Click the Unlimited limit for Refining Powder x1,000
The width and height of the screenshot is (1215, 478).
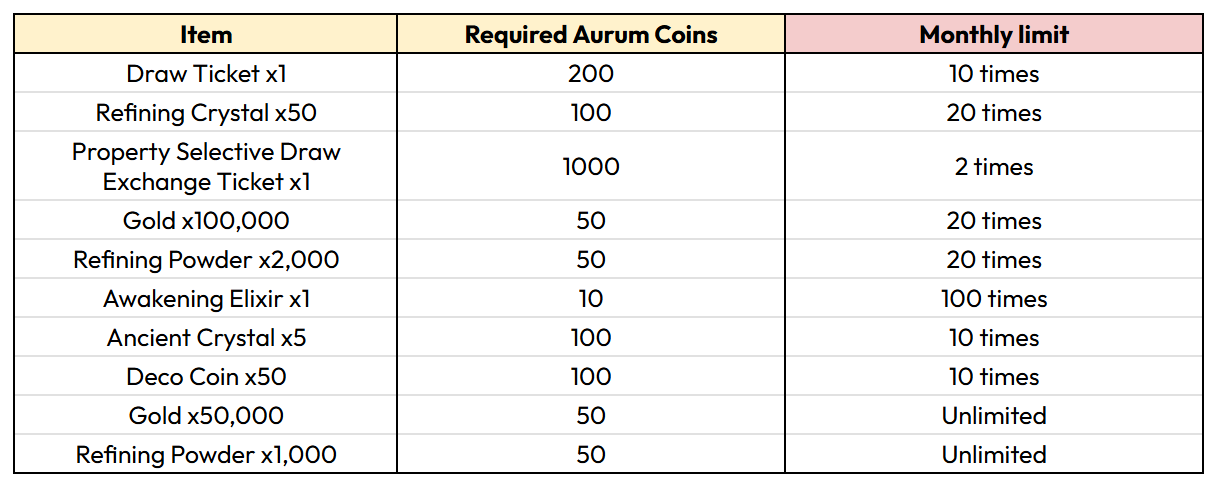coord(994,455)
